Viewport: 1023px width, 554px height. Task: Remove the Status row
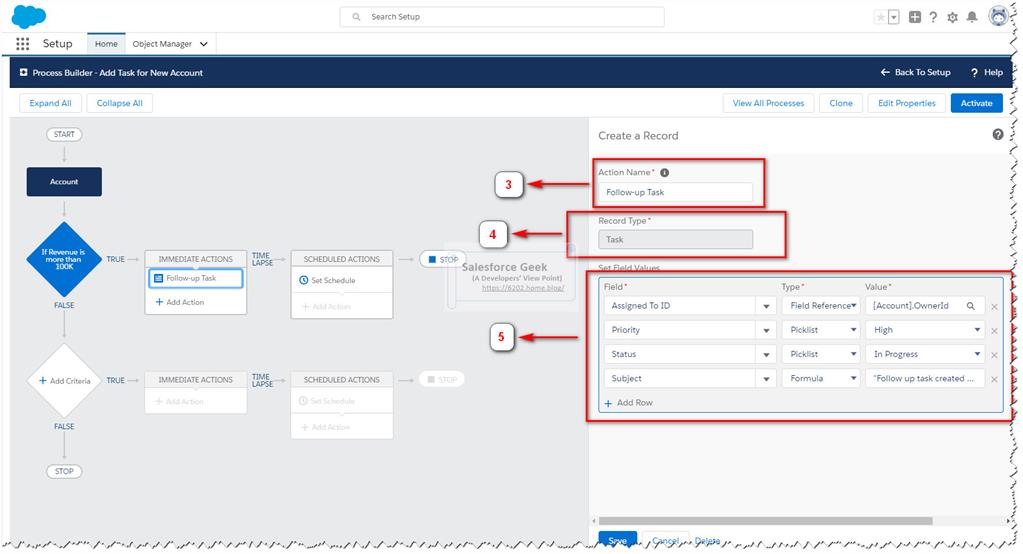[x=994, y=355]
